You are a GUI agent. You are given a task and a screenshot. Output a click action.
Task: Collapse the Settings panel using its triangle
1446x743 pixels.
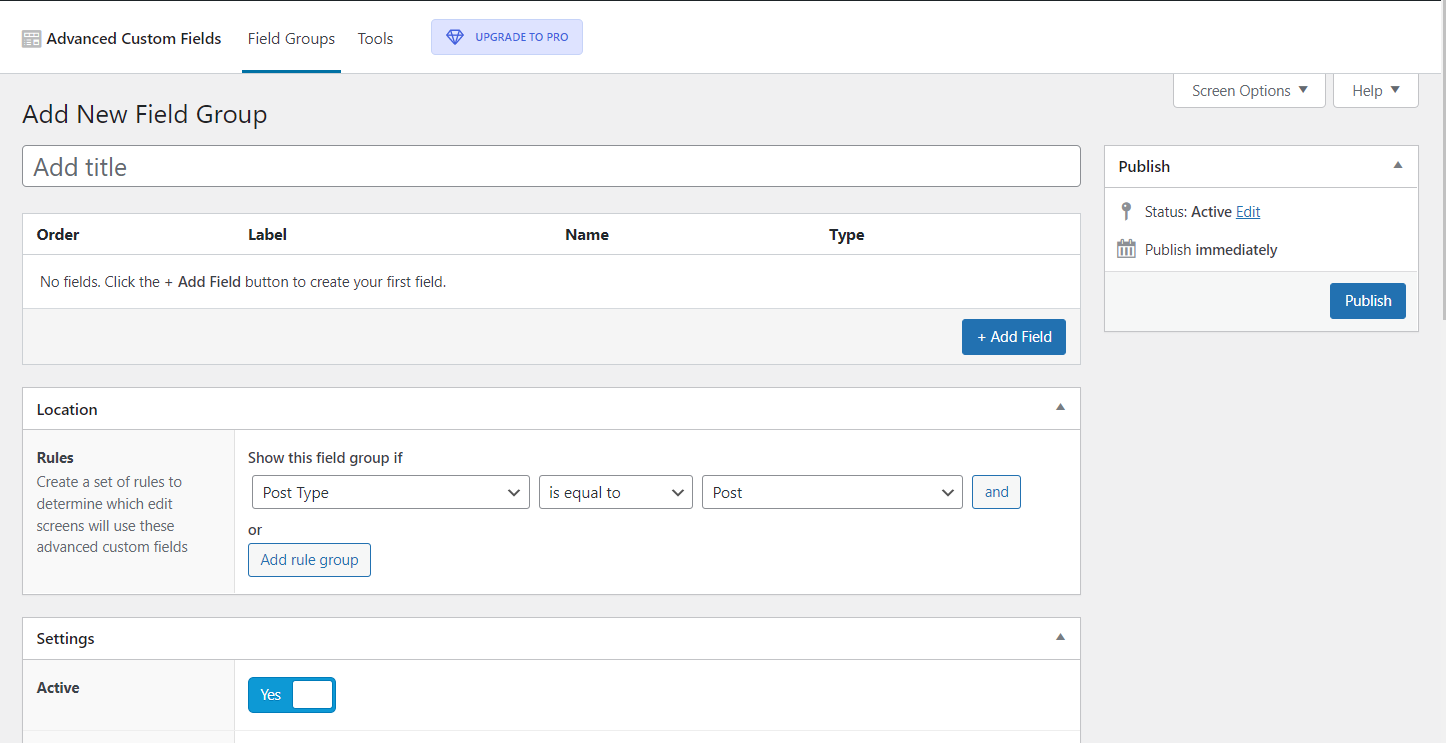[1060, 637]
